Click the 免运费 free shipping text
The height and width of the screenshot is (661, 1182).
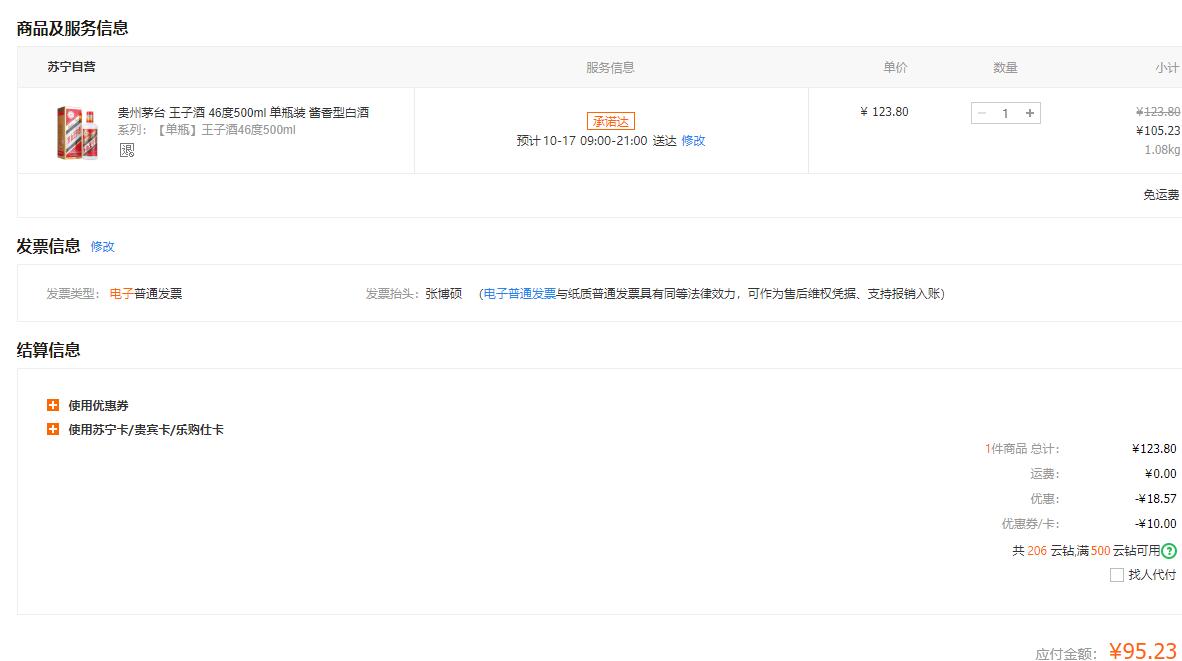point(1161,194)
